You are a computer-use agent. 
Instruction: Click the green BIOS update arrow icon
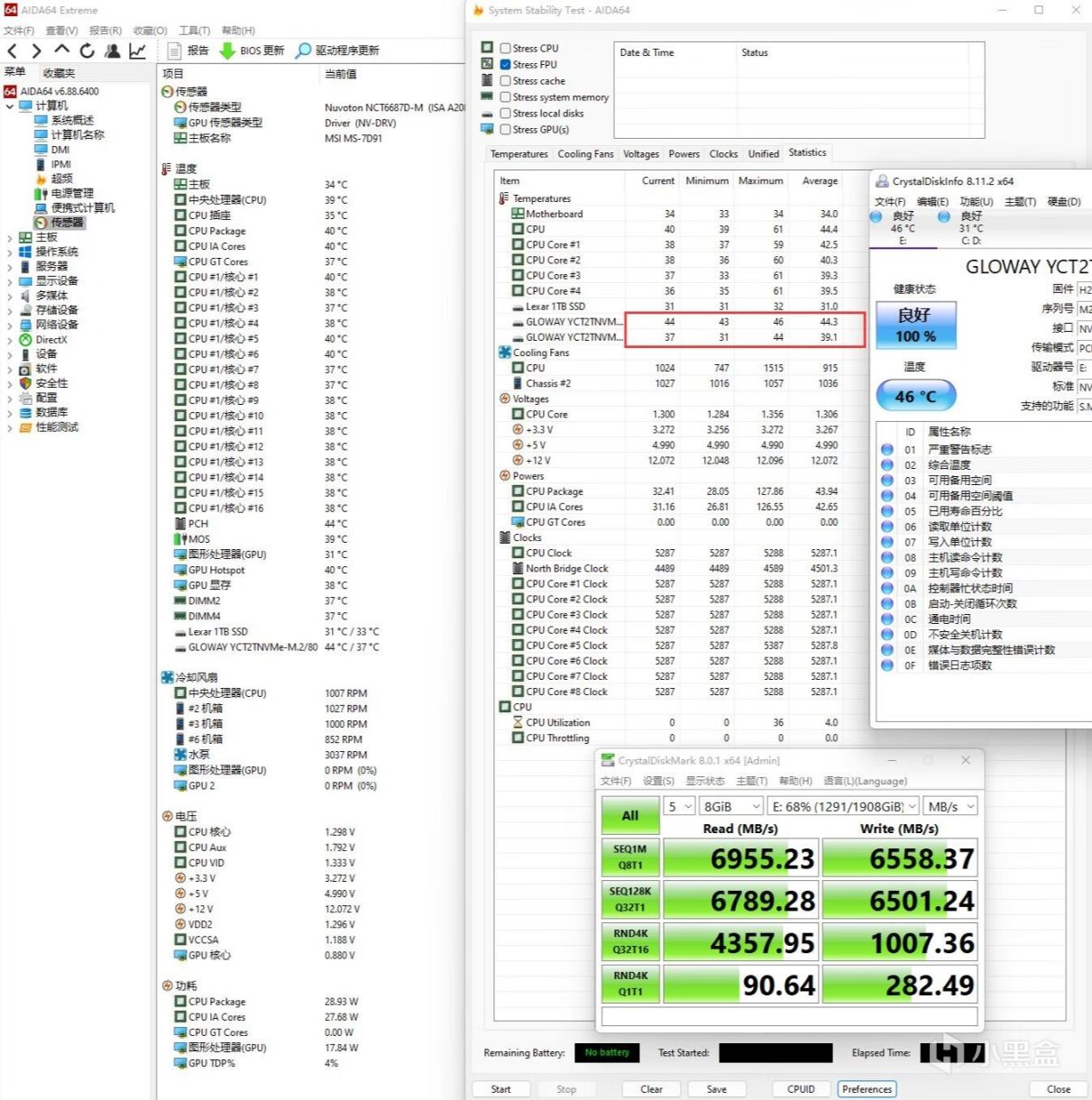227,51
